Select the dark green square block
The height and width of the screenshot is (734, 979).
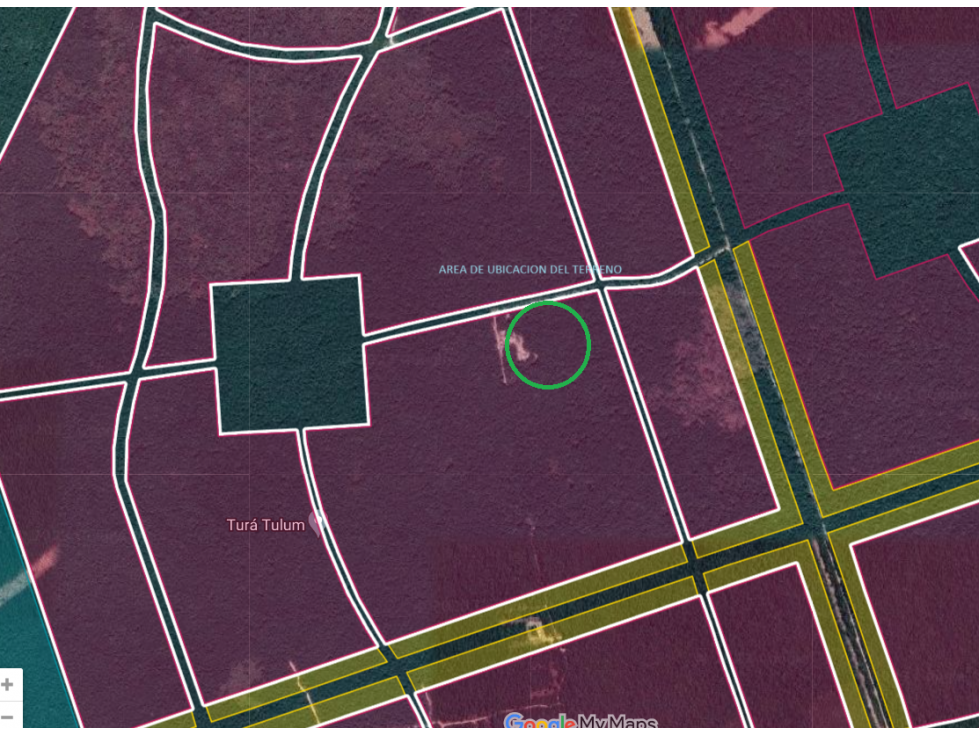(290, 355)
